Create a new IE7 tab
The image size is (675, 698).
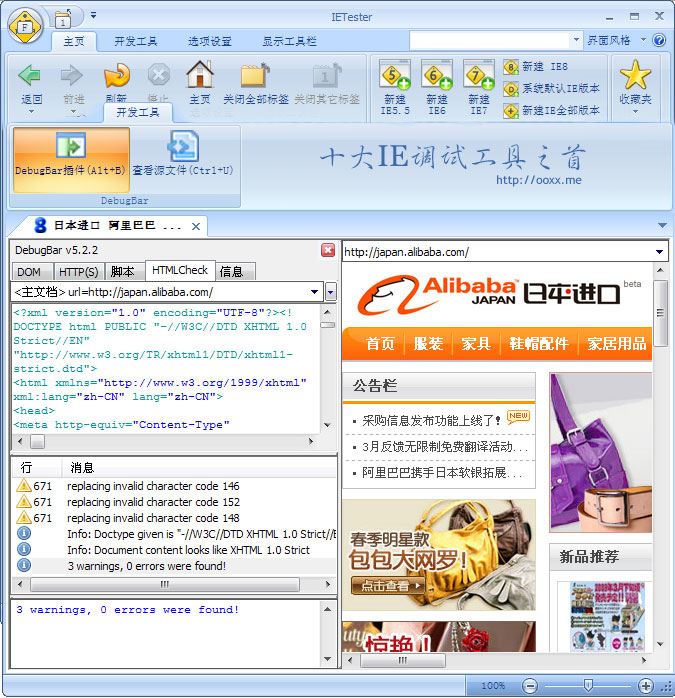coord(479,88)
